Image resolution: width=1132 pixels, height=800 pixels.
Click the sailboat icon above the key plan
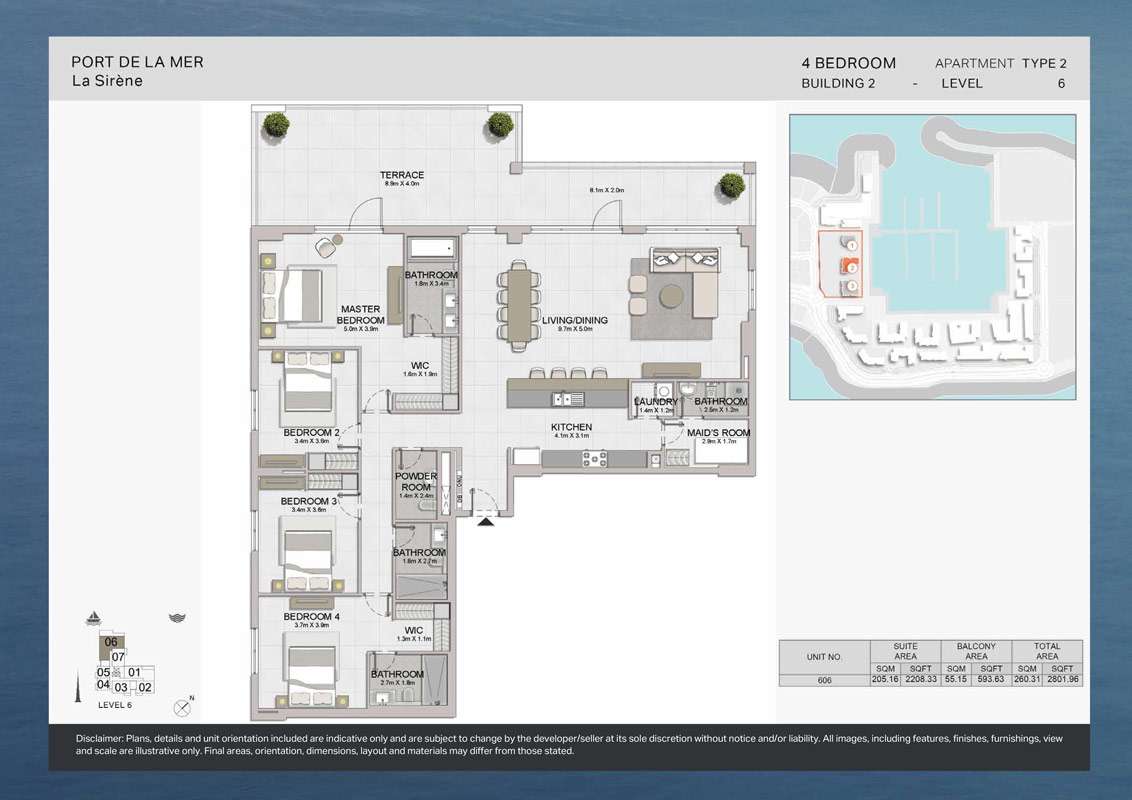[x=95, y=617]
